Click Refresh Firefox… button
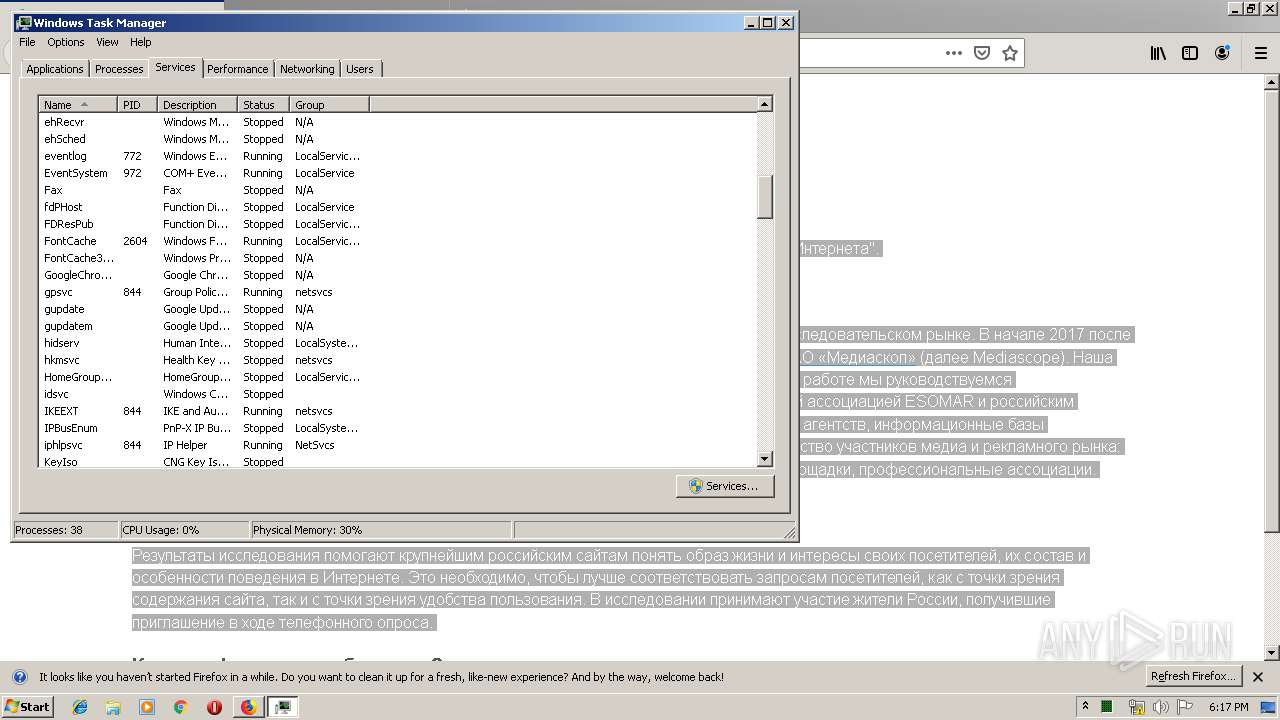This screenshot has height=720, width=1280. tap(1194, 677)
